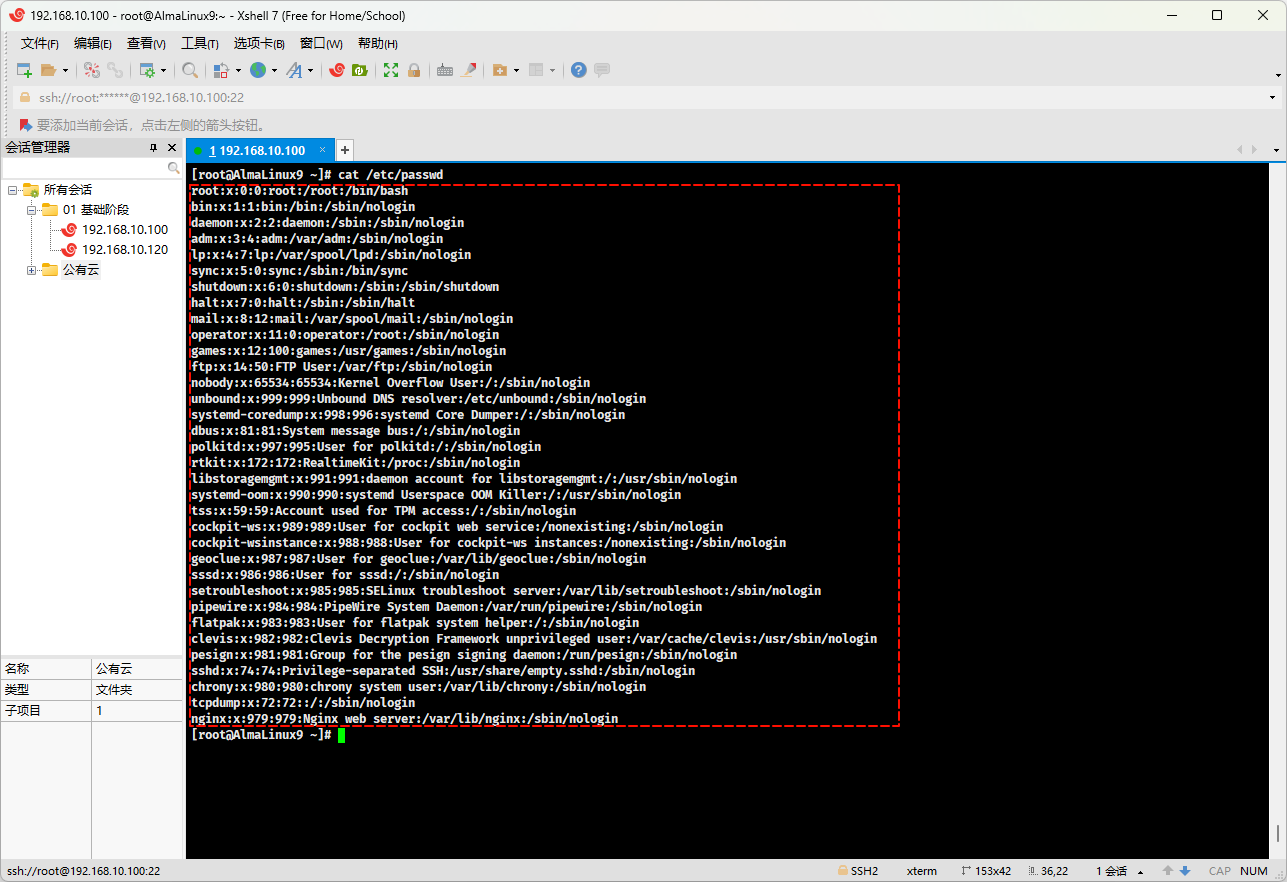The width and height of the screenshot is (1287, 882).
Task: Click the lock screen padlock icon
Action: click(x=413, y=70)
